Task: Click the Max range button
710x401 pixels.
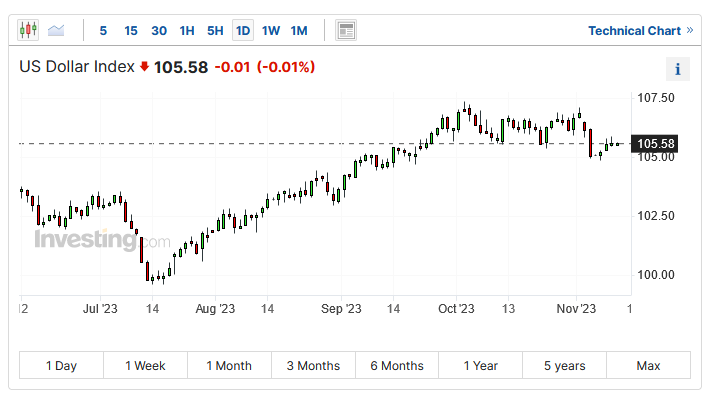Action: (648, 365)
